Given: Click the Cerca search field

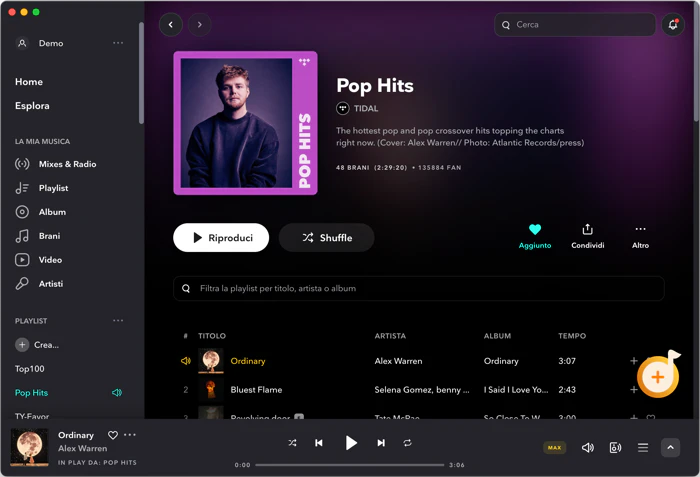Looking at the screenshot, I should point(575,25).
